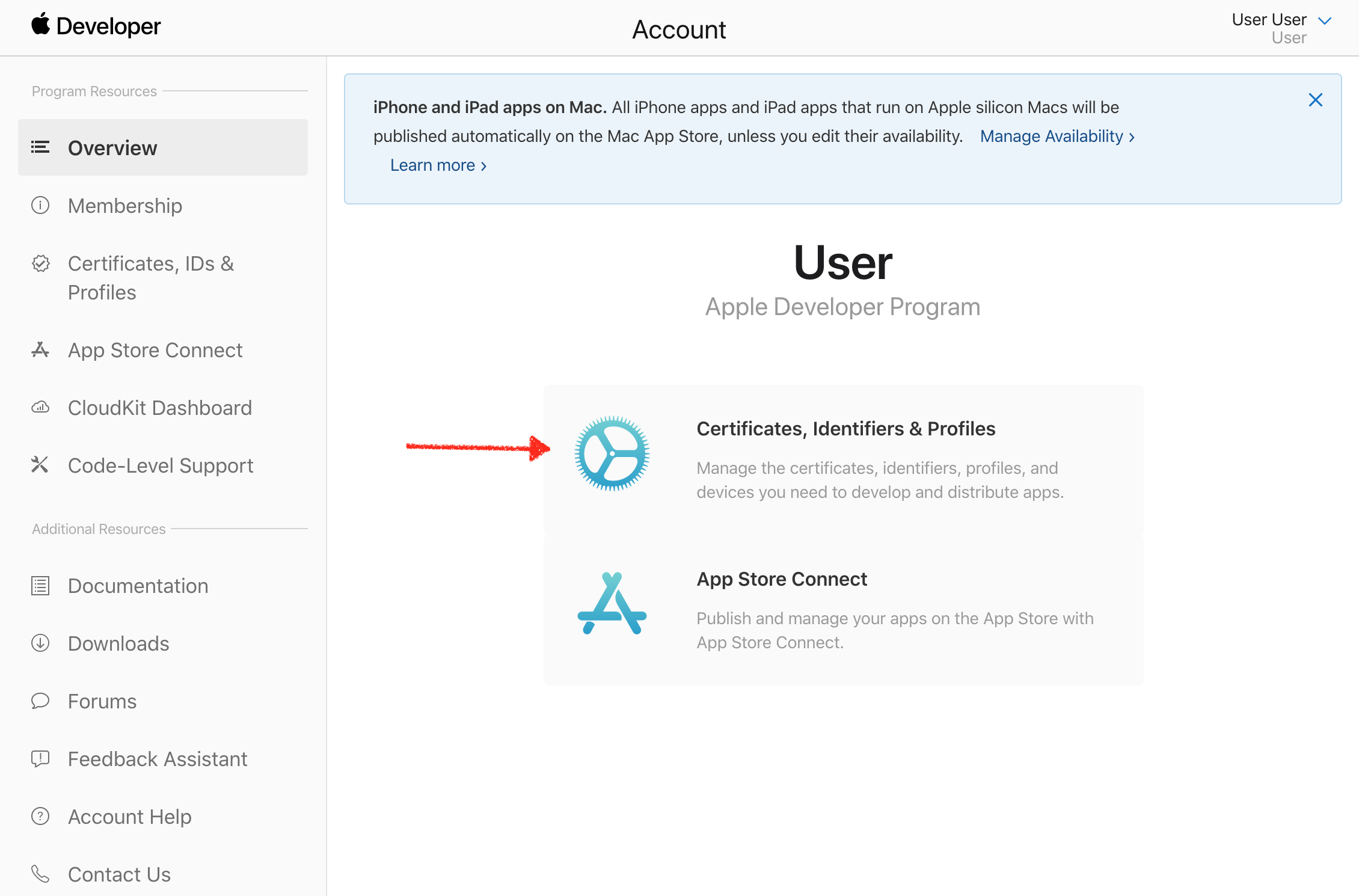Viewport: 1359px width, 896px height.
Task: Click the Apple Developer Program subtitle
Action: 842,307
